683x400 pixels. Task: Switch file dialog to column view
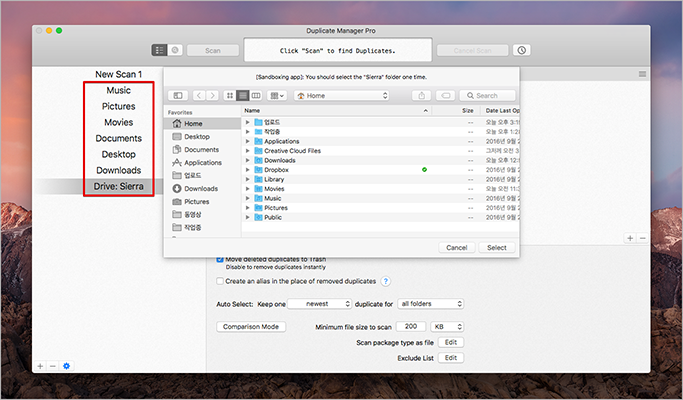click(x=256, y=95)
